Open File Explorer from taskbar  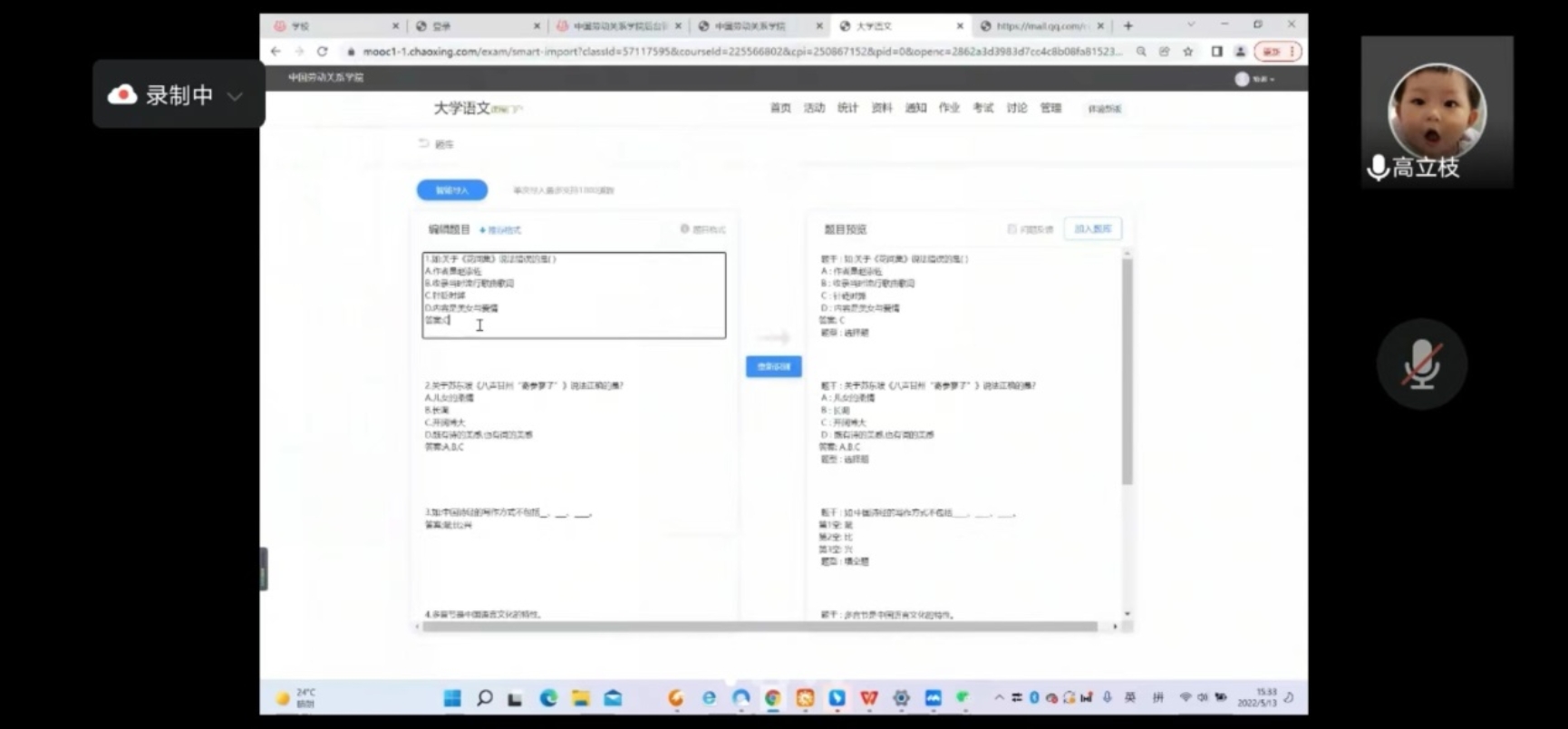(581, 698)
